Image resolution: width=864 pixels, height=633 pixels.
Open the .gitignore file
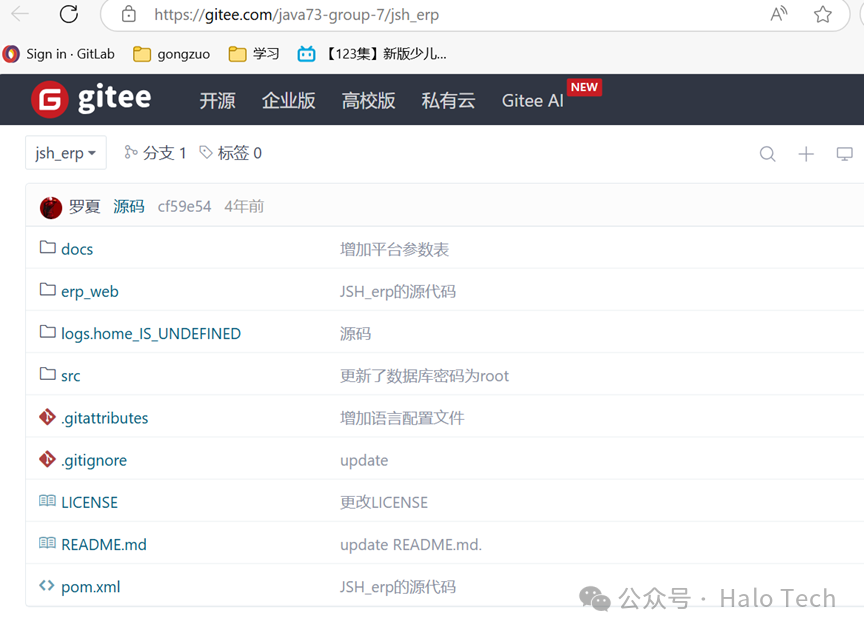click(x=94, y=461)
